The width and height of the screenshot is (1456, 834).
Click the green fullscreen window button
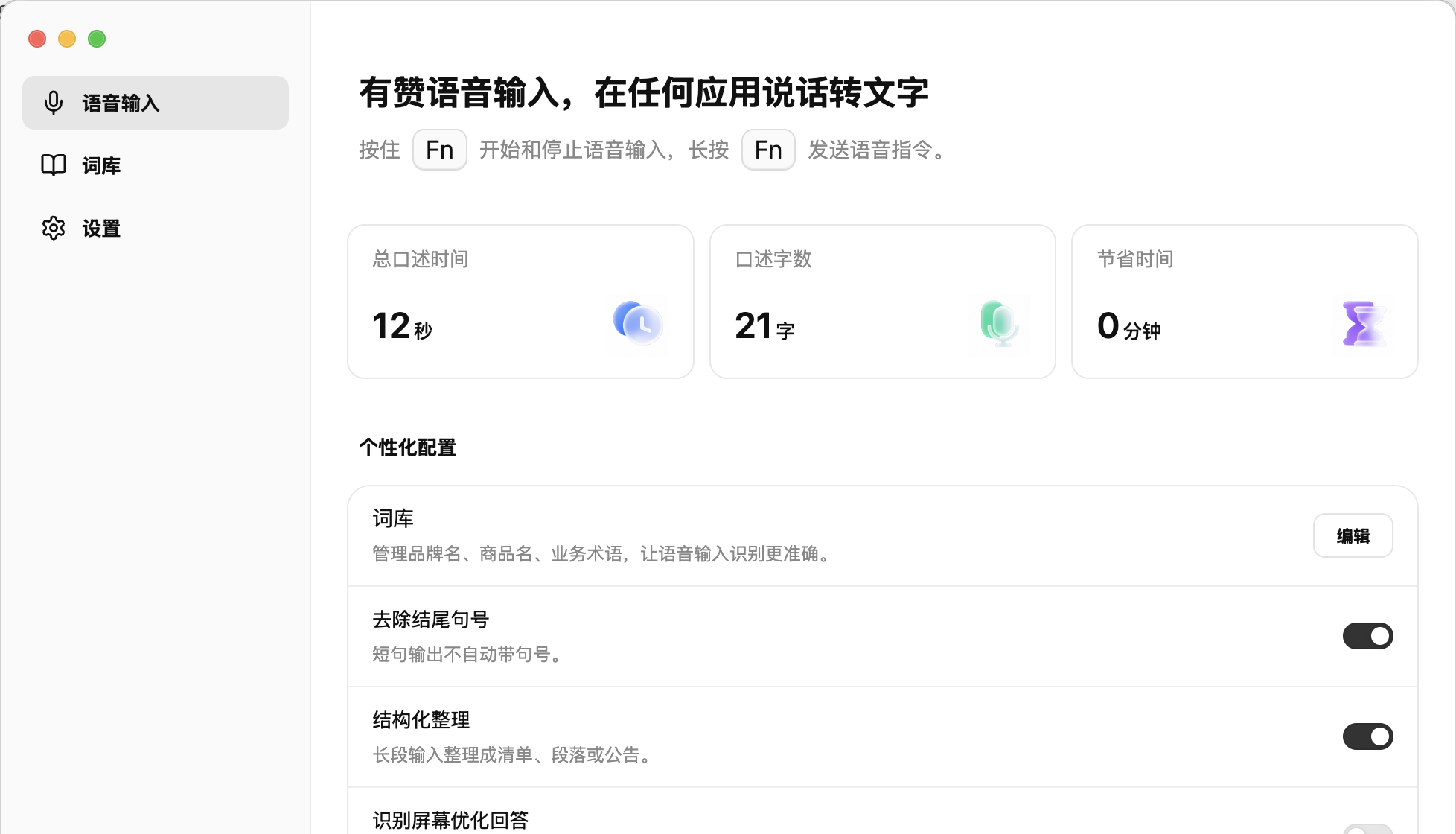[97, 39]
